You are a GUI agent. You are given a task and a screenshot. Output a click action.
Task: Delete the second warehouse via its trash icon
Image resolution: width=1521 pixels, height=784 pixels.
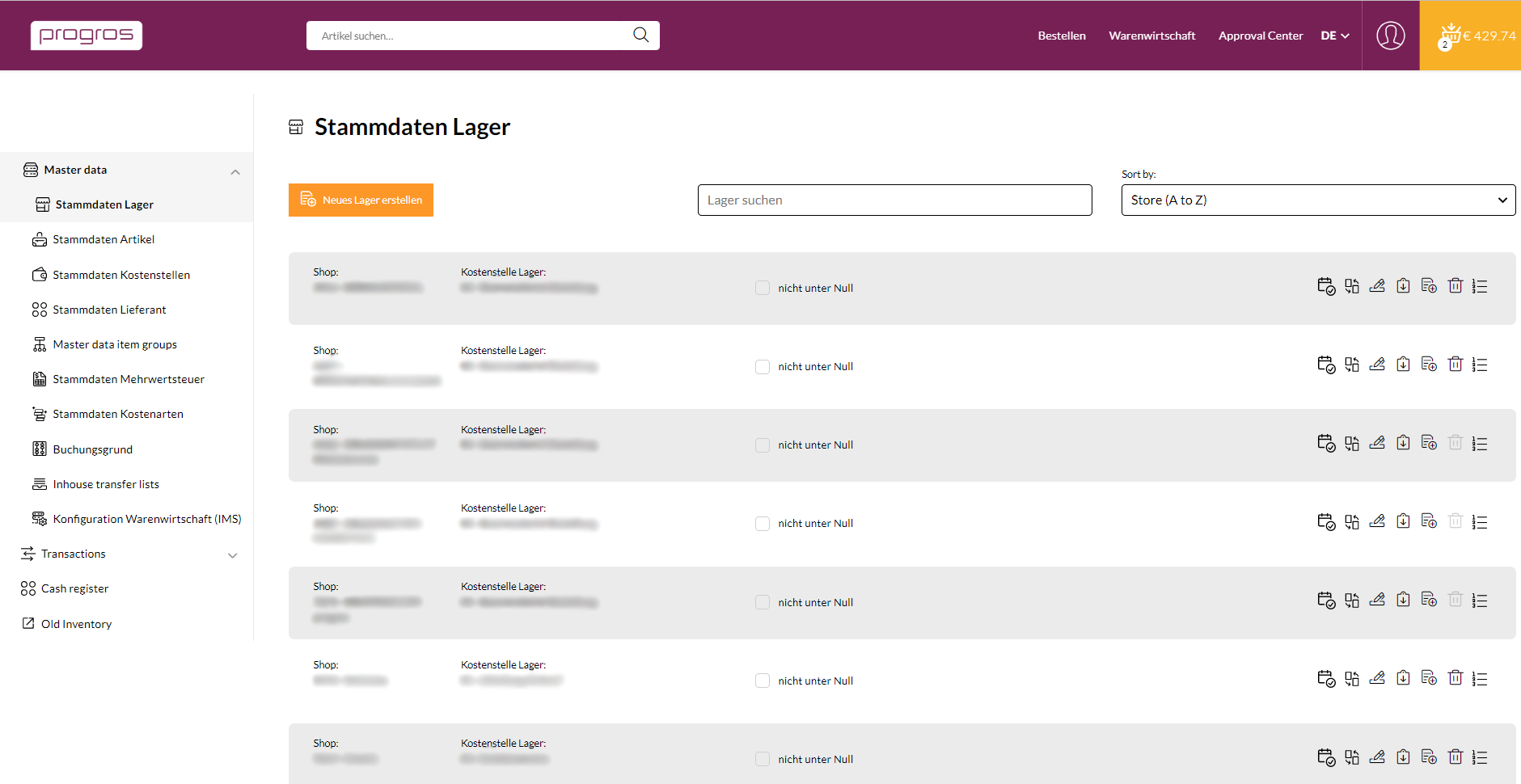click(1456, 364)
